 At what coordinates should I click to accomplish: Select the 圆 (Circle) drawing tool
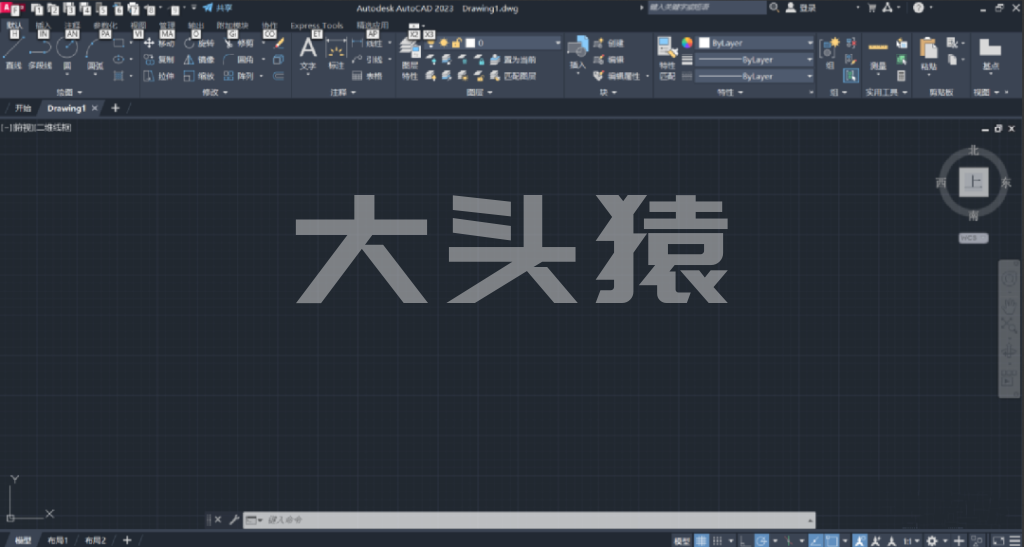point(67,52)
